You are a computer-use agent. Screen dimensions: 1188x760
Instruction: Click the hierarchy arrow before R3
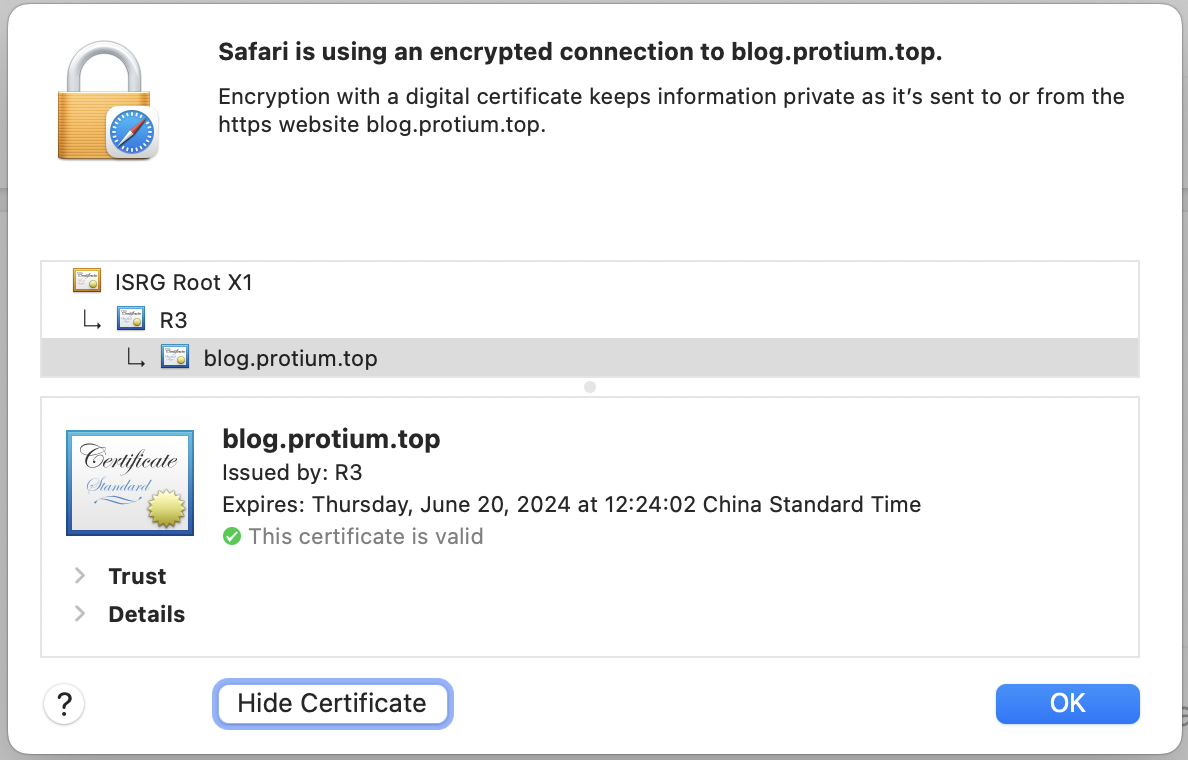[x=92, y=320]
